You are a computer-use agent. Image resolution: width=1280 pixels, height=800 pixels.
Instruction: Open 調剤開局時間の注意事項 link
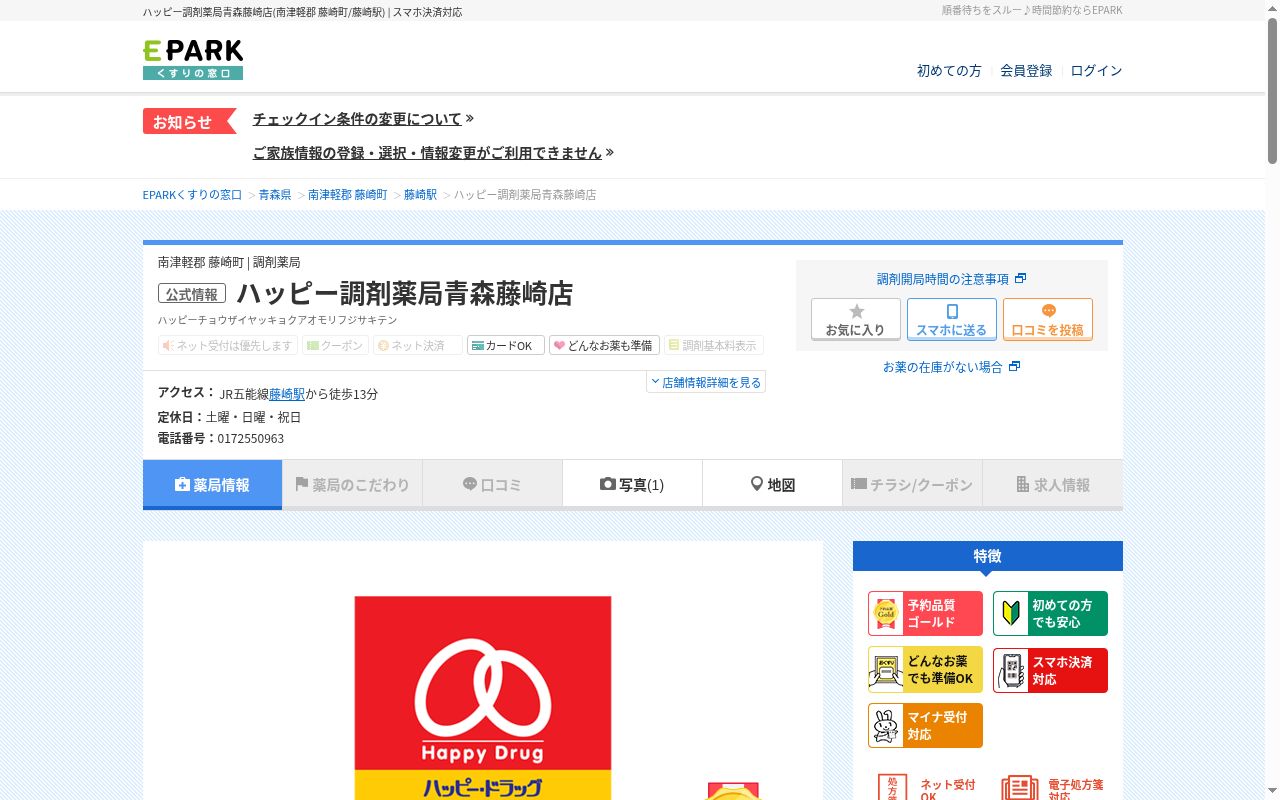[951, 279]
